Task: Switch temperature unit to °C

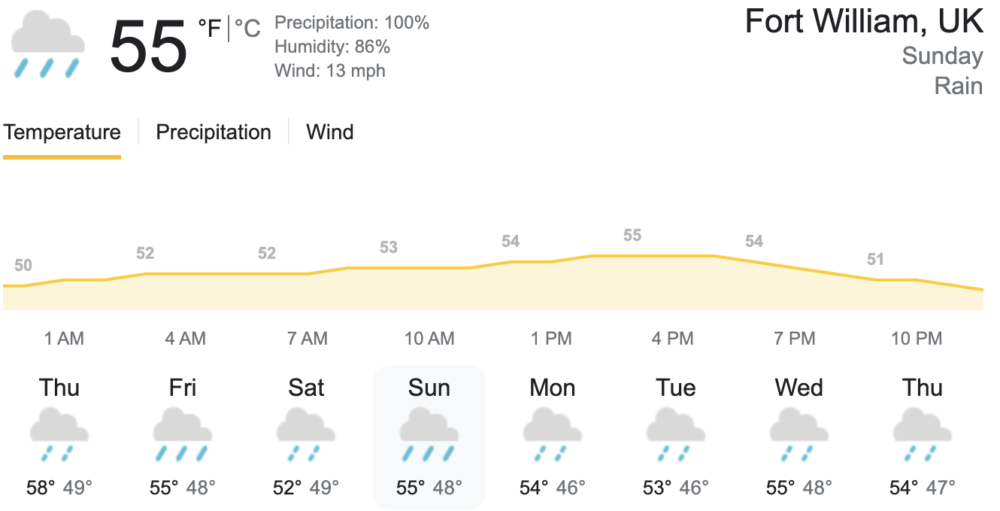Action: (x=247, y=30)
